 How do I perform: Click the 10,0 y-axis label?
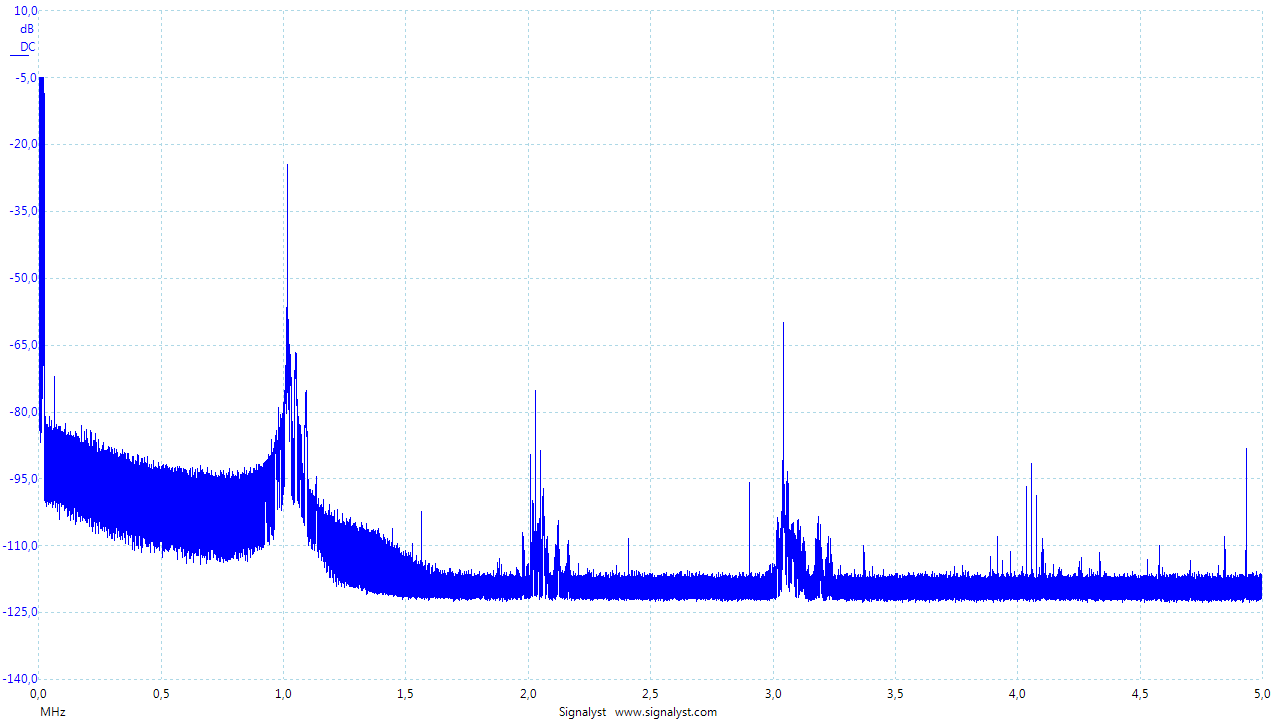(27, 10)
